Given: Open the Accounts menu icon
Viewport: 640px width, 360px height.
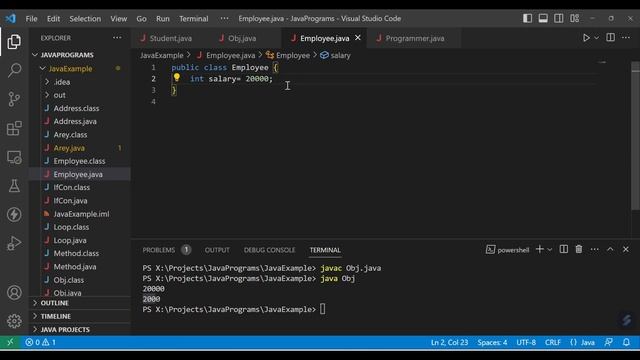Looking at the screenshot, I should (x=14, y=293).
